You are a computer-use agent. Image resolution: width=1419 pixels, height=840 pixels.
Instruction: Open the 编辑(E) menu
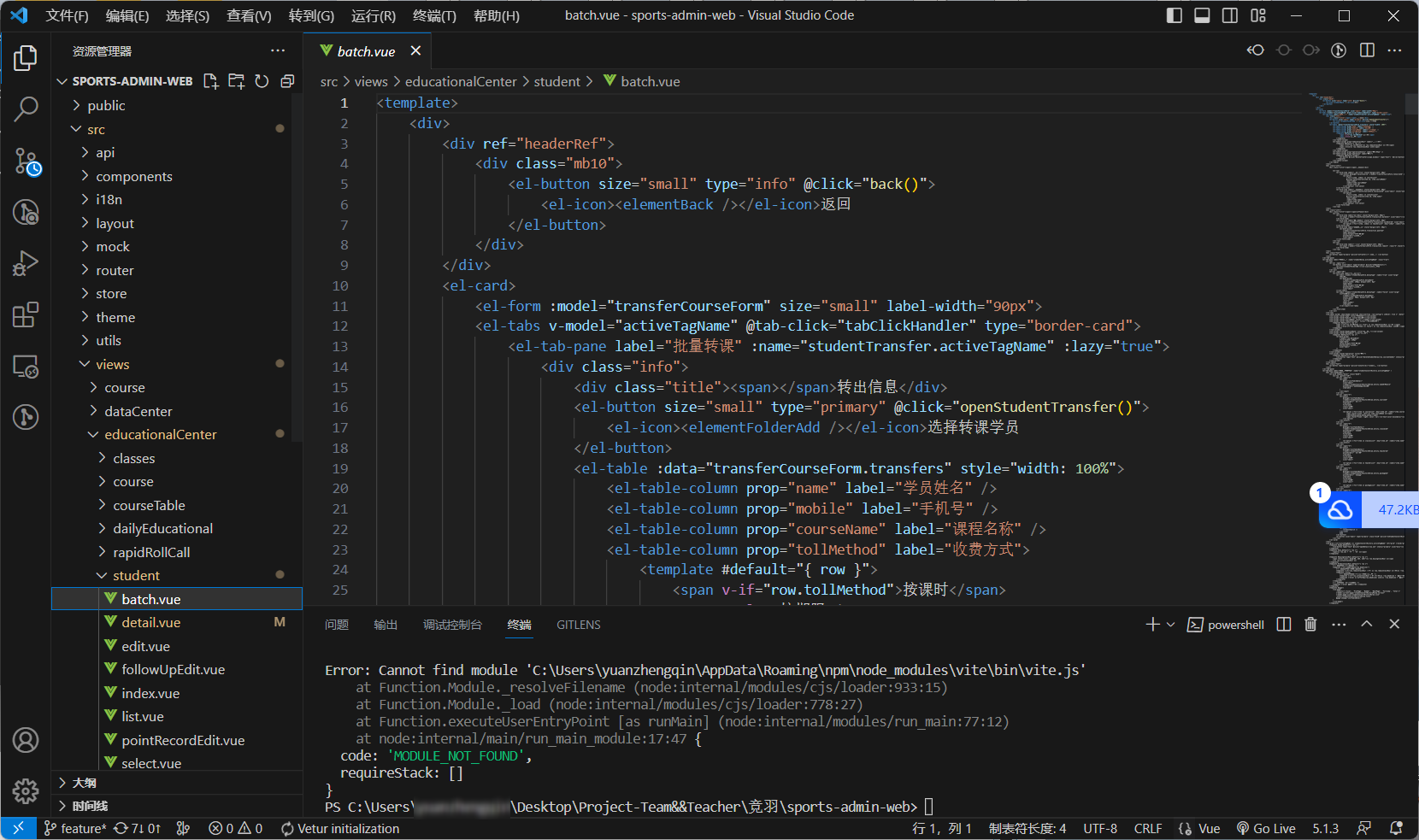[127, 16]
